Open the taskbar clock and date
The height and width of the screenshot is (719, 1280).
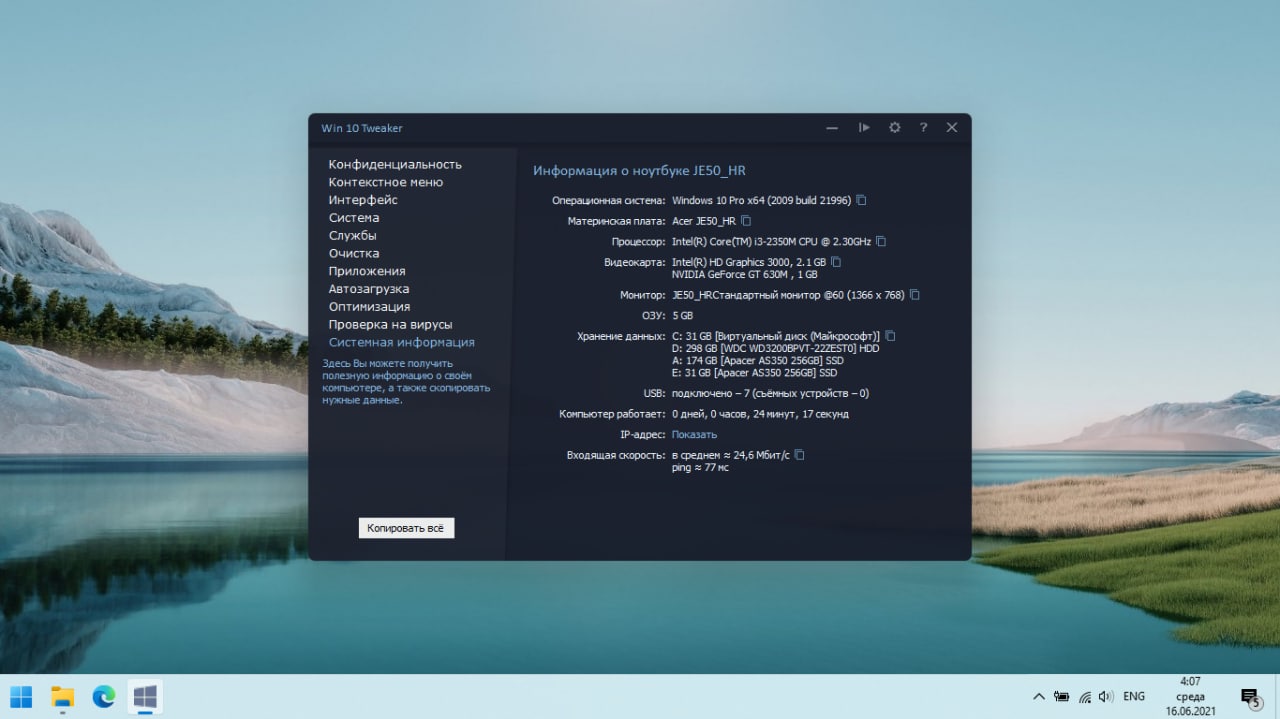tap(1190, 696)
